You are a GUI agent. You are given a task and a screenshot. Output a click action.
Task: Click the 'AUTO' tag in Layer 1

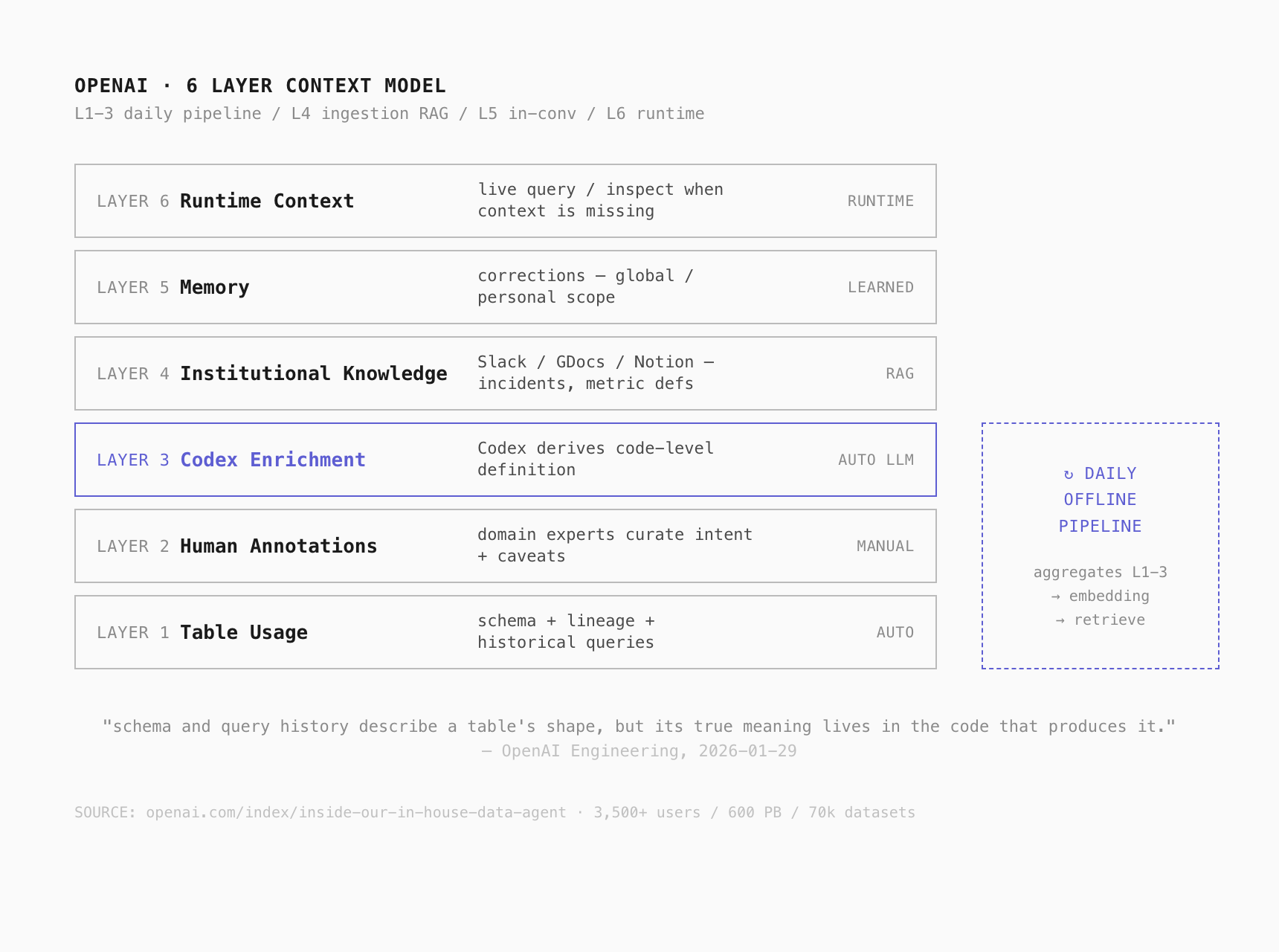[895, 632]
